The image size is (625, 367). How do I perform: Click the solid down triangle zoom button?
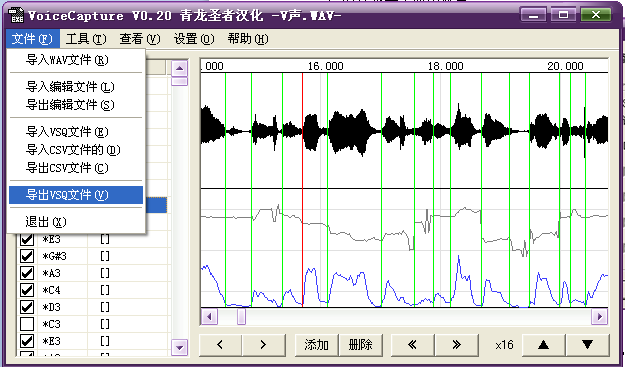point(588,345)
